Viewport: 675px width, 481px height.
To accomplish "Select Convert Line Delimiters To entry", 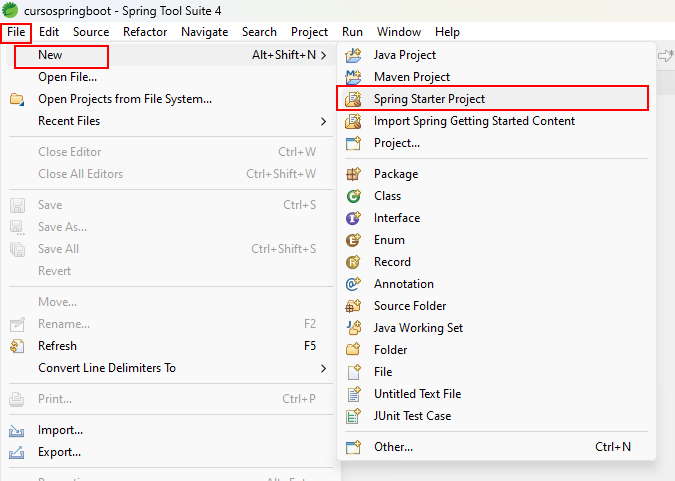I will [x=170, y=368].
